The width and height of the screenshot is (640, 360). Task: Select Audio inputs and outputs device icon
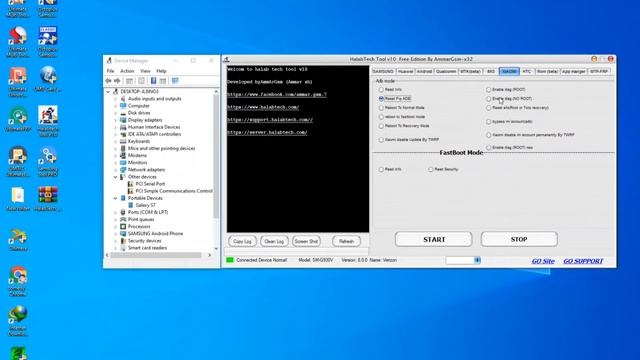pos(123,99)
